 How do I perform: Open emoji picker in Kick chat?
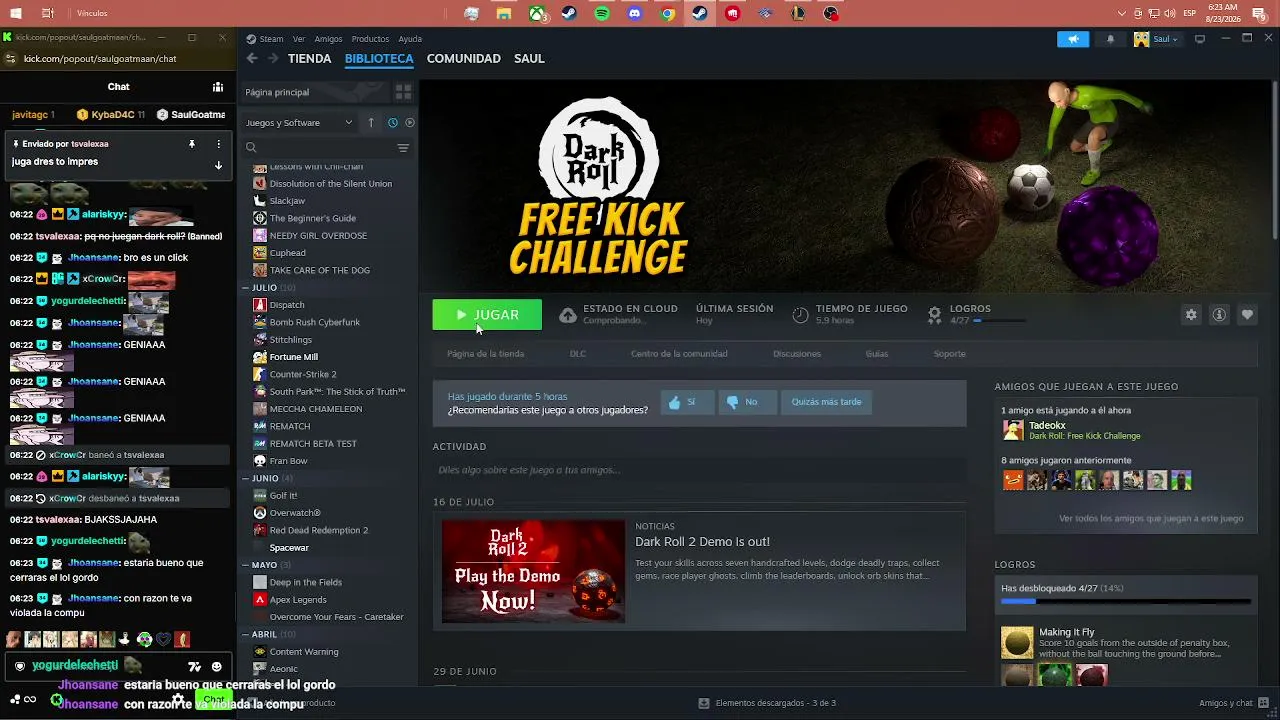coord(216,667)
